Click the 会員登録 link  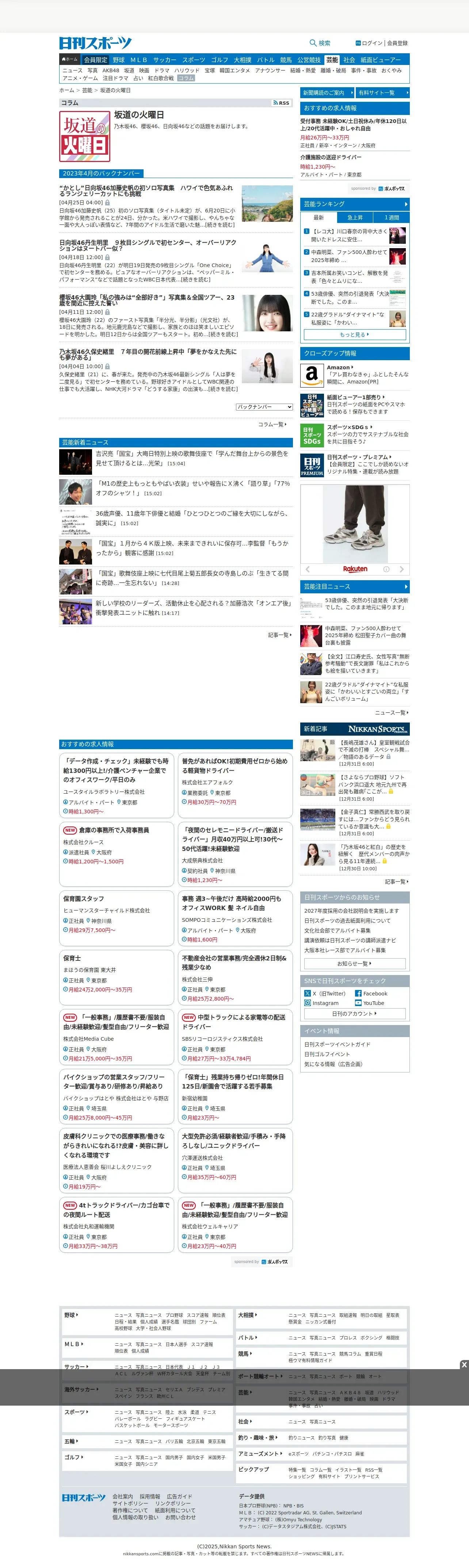pos(397,43)
